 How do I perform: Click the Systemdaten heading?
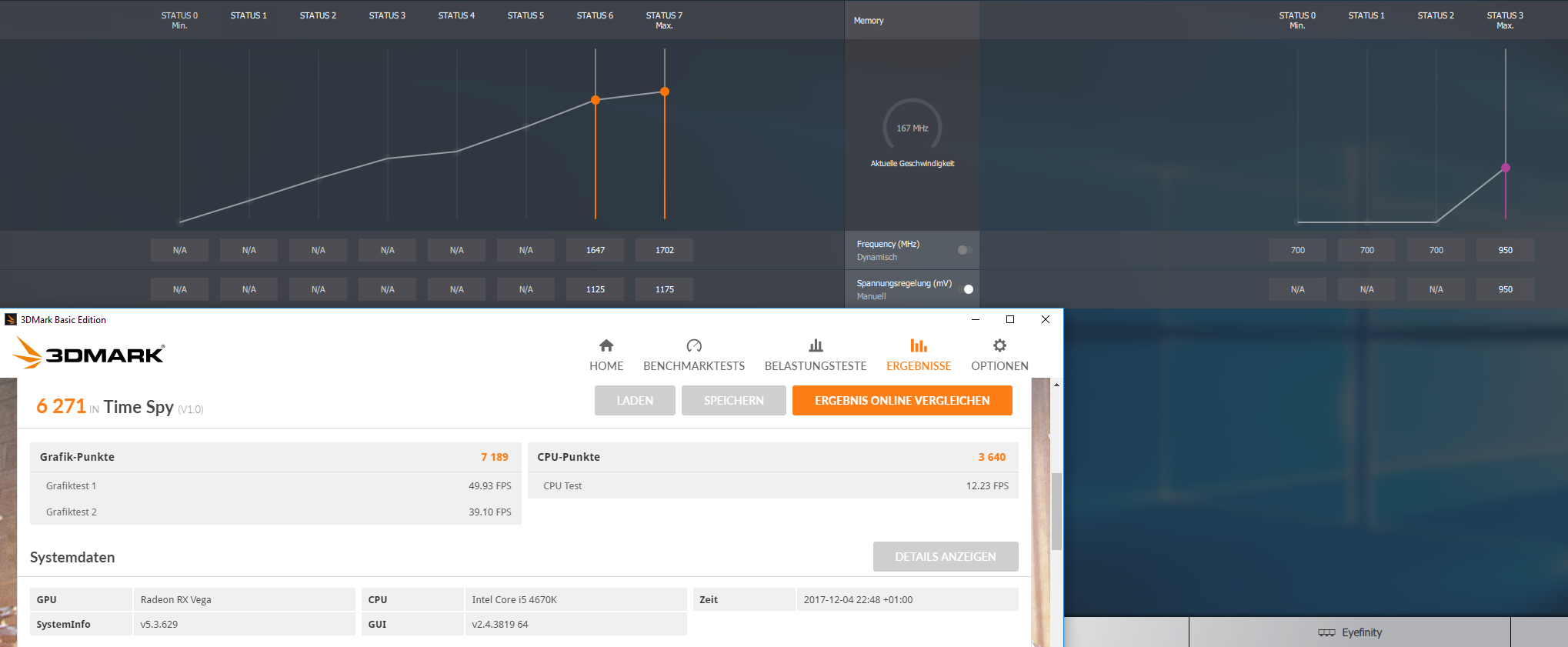[72, 557]
